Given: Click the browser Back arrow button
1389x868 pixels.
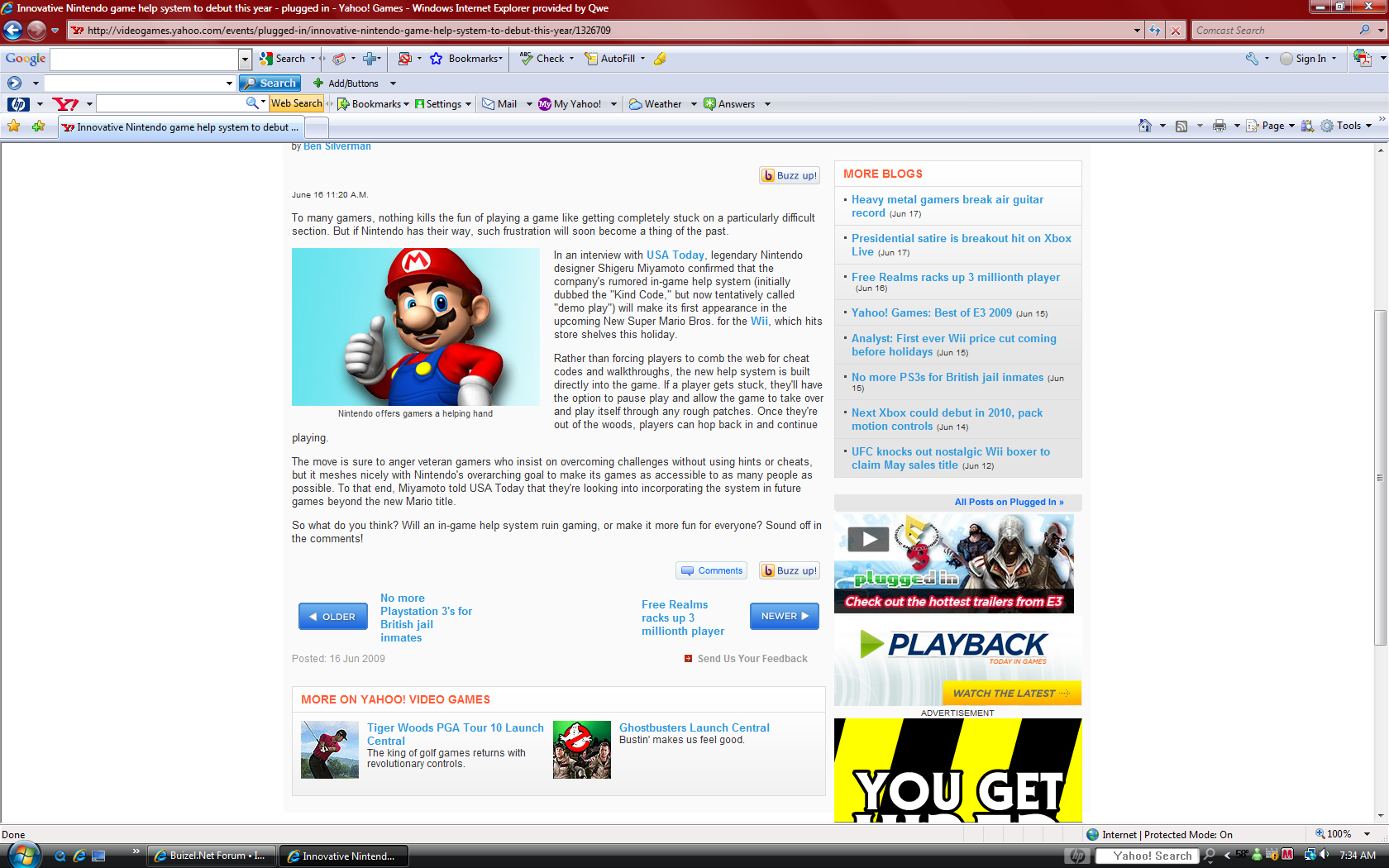Looking at the screenshot, I should (x=12, y=31).
